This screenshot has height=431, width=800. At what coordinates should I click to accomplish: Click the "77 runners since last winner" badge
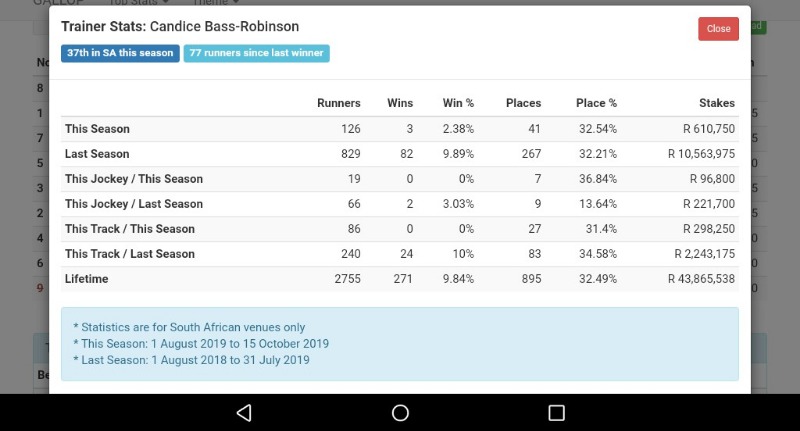(x=256, y=54)
